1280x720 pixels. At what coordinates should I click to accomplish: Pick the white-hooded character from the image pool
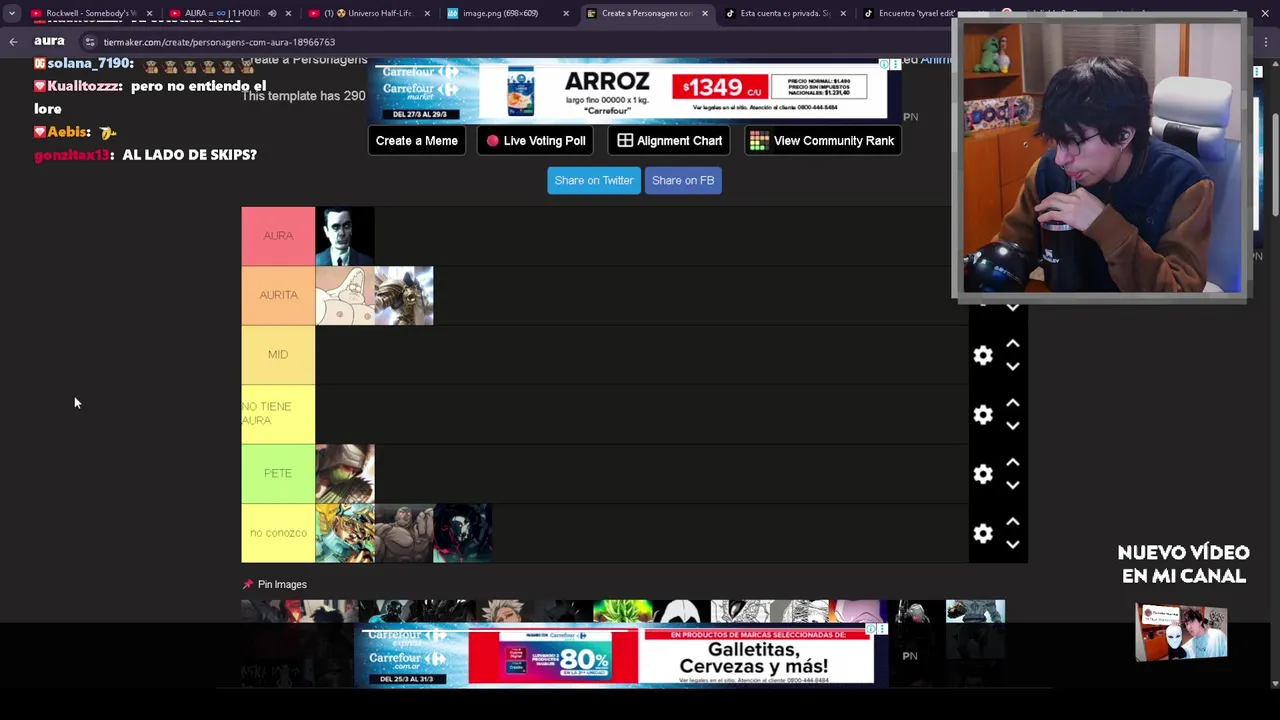(x=681, y=611)
